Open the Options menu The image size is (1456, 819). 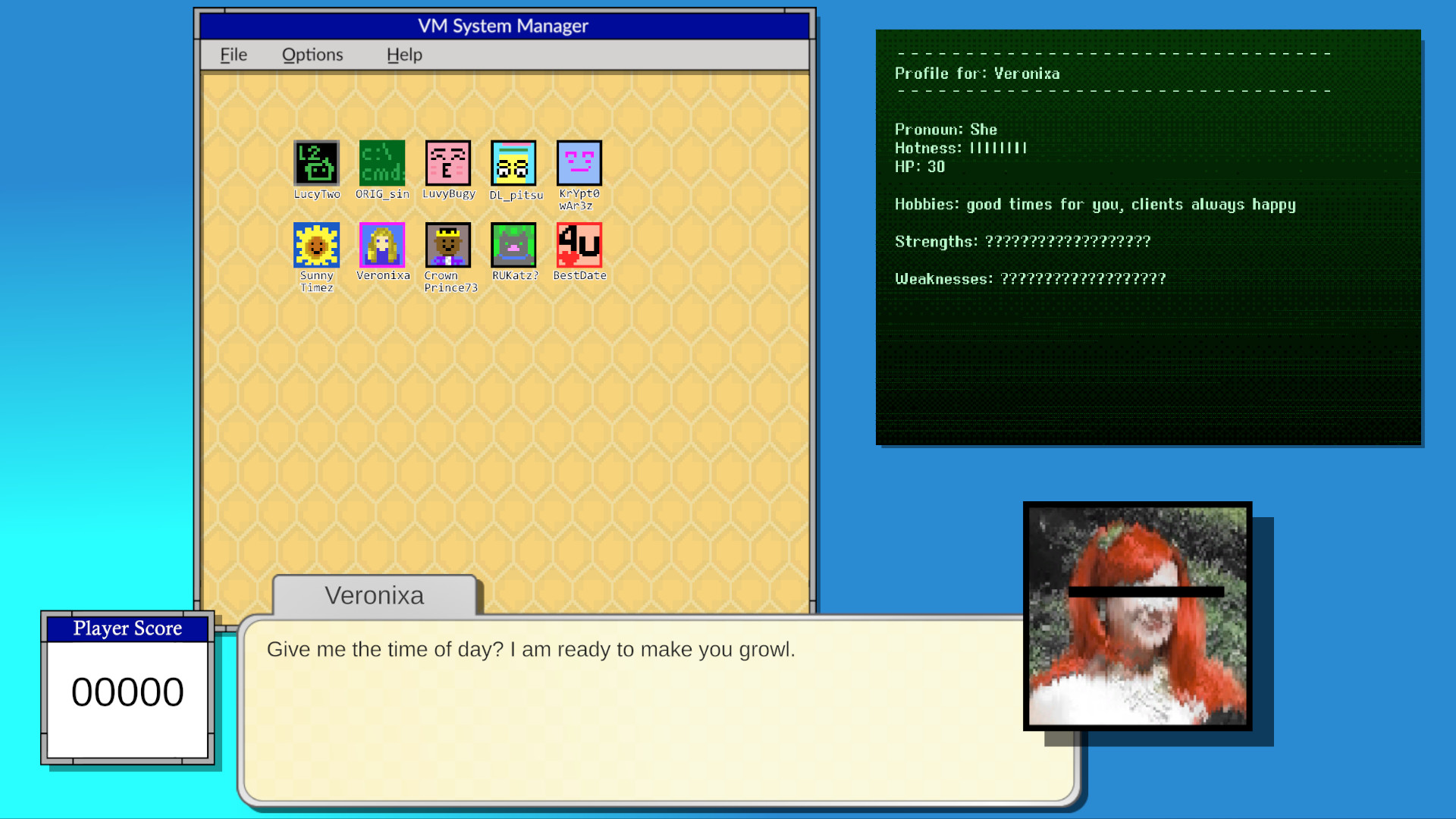(312, 54)
